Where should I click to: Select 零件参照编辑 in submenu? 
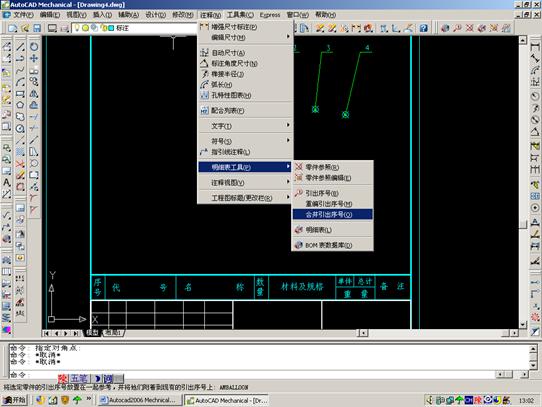point(333,178)
